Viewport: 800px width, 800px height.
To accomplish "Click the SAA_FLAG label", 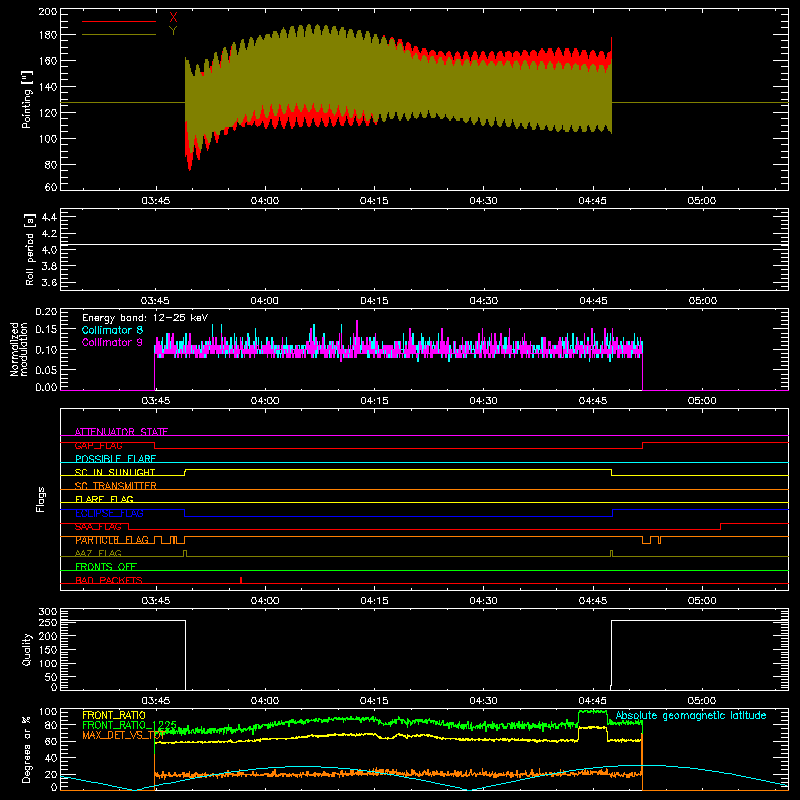I will pos(98,527).
